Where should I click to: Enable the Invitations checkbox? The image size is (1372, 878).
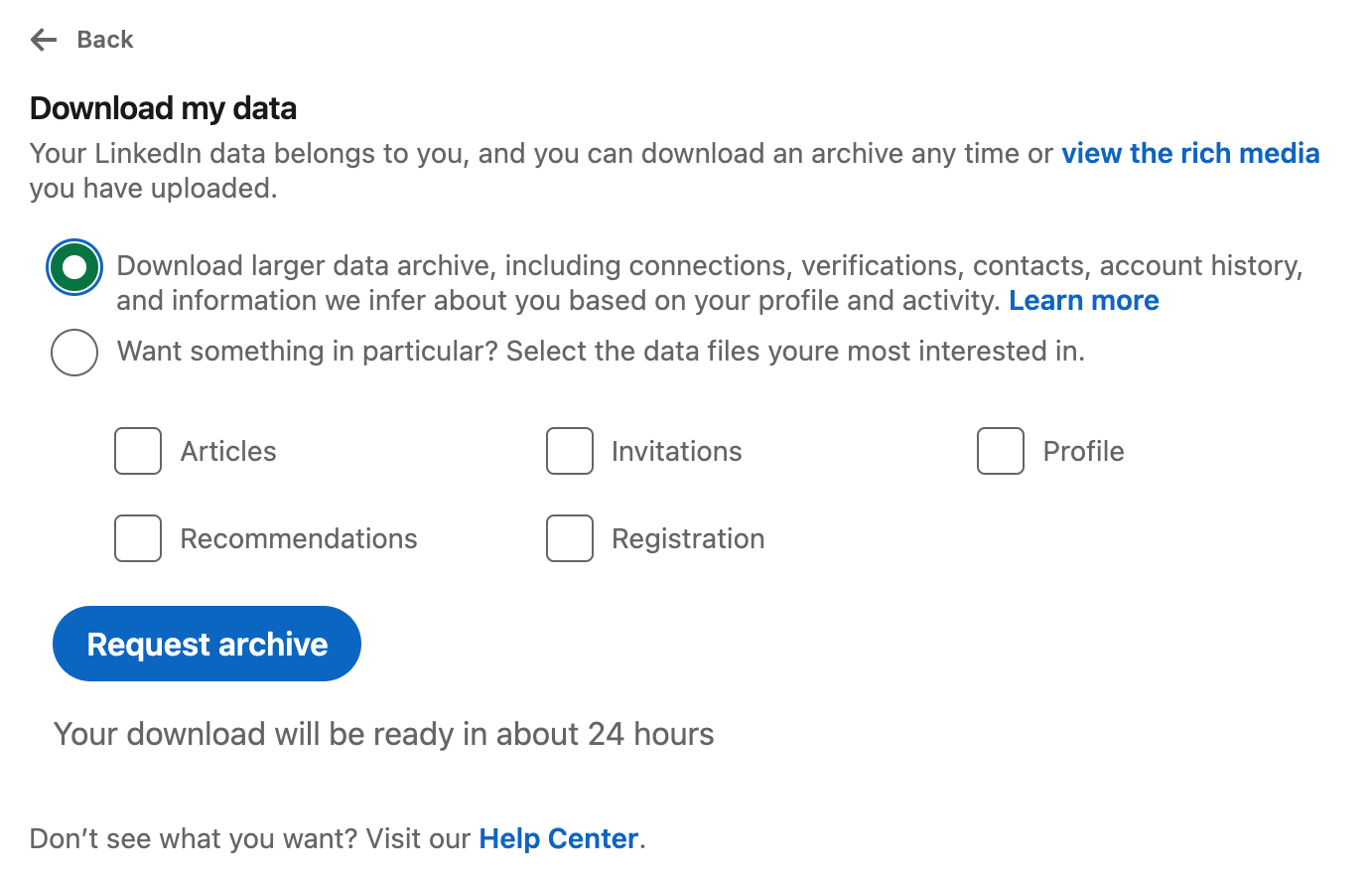pos(570,451)
